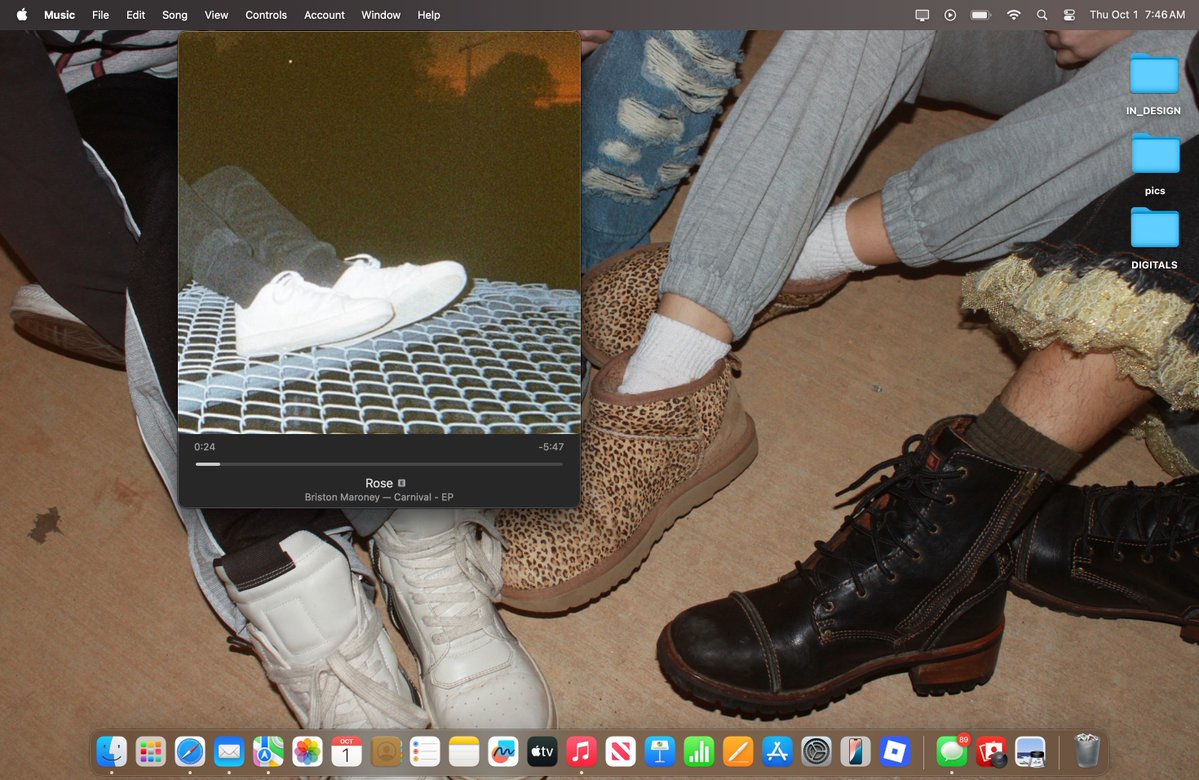Launch Roblox from the Dock
Viewport: 1199px width, 780px height.
(x=895, y=752)
